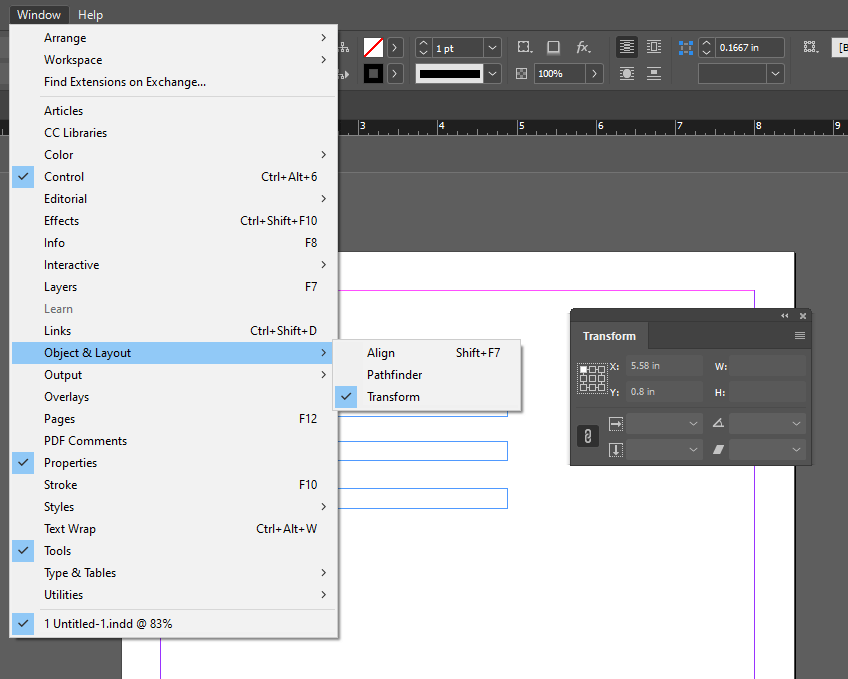Viewport: 848px width, 679px height.
Task: Select Align from the Object & Layout submenu
Action: coord(380,352)
